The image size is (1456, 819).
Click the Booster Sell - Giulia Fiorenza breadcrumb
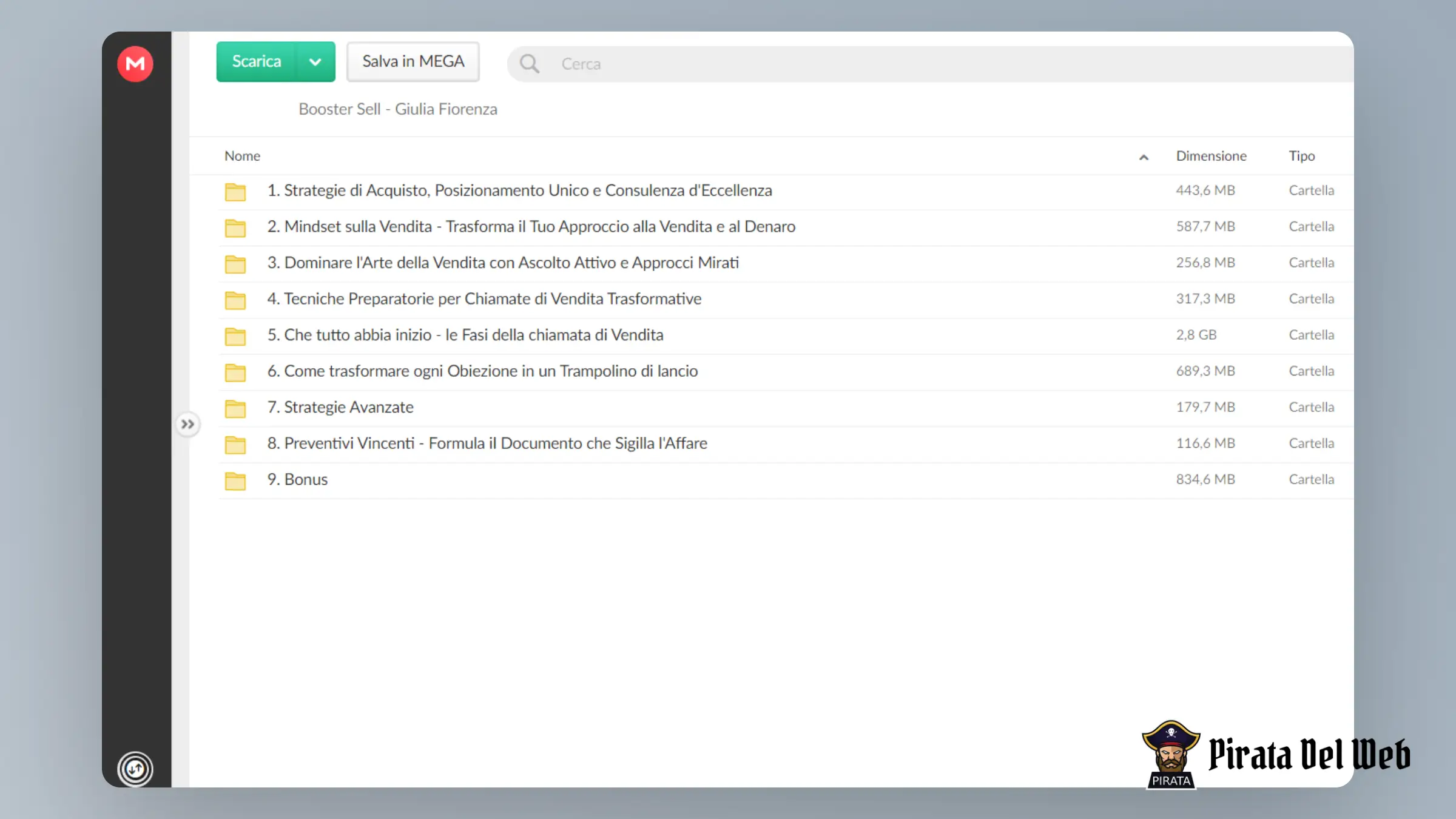click(398, 109)
